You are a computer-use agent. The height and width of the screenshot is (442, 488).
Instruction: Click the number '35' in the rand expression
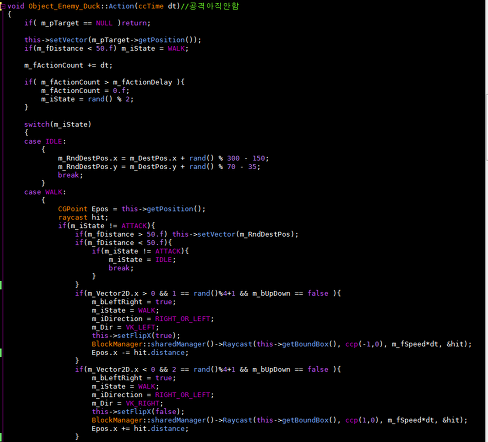coord(252,167)
